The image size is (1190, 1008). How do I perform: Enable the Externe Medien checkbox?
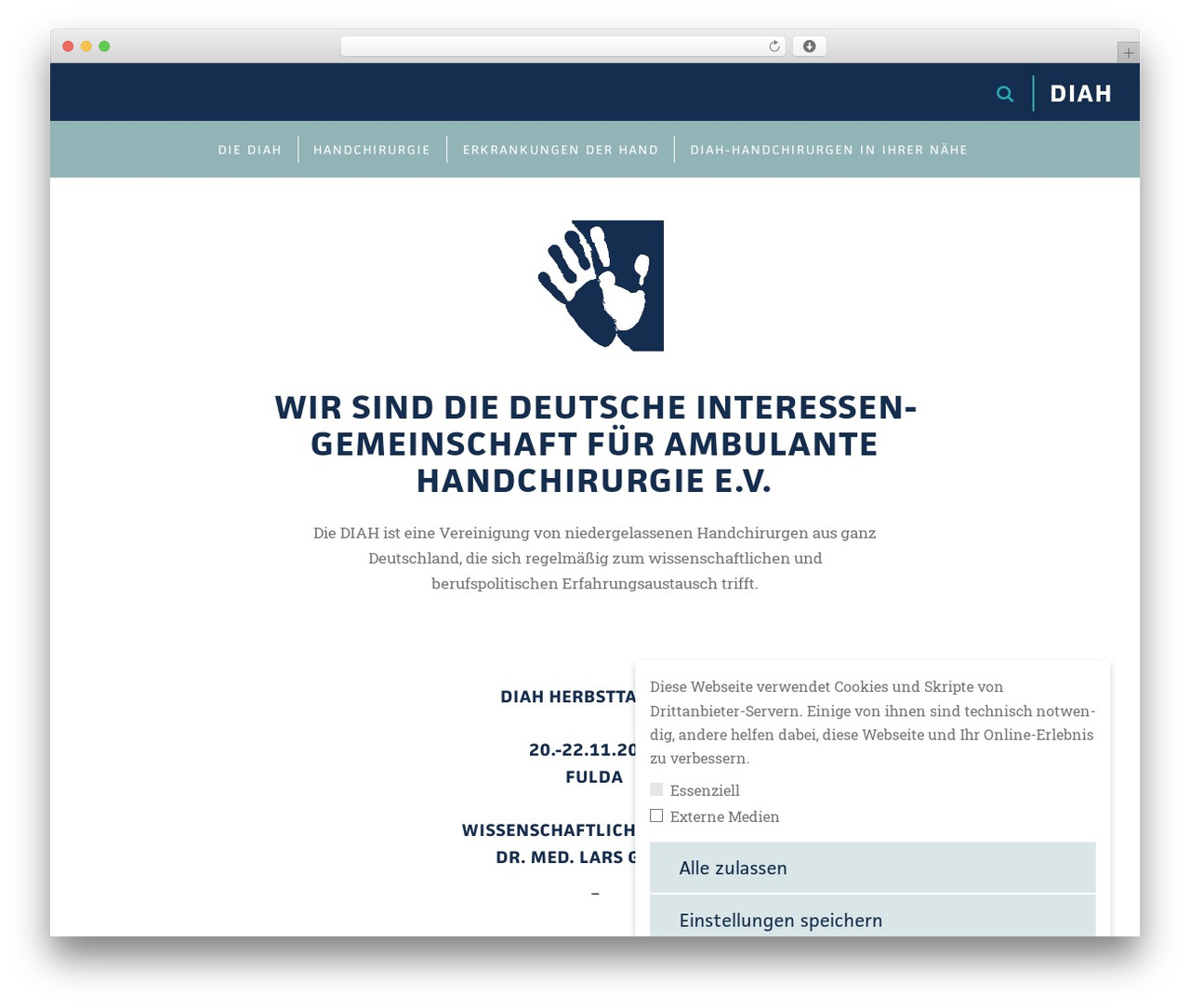pos(656,816)
